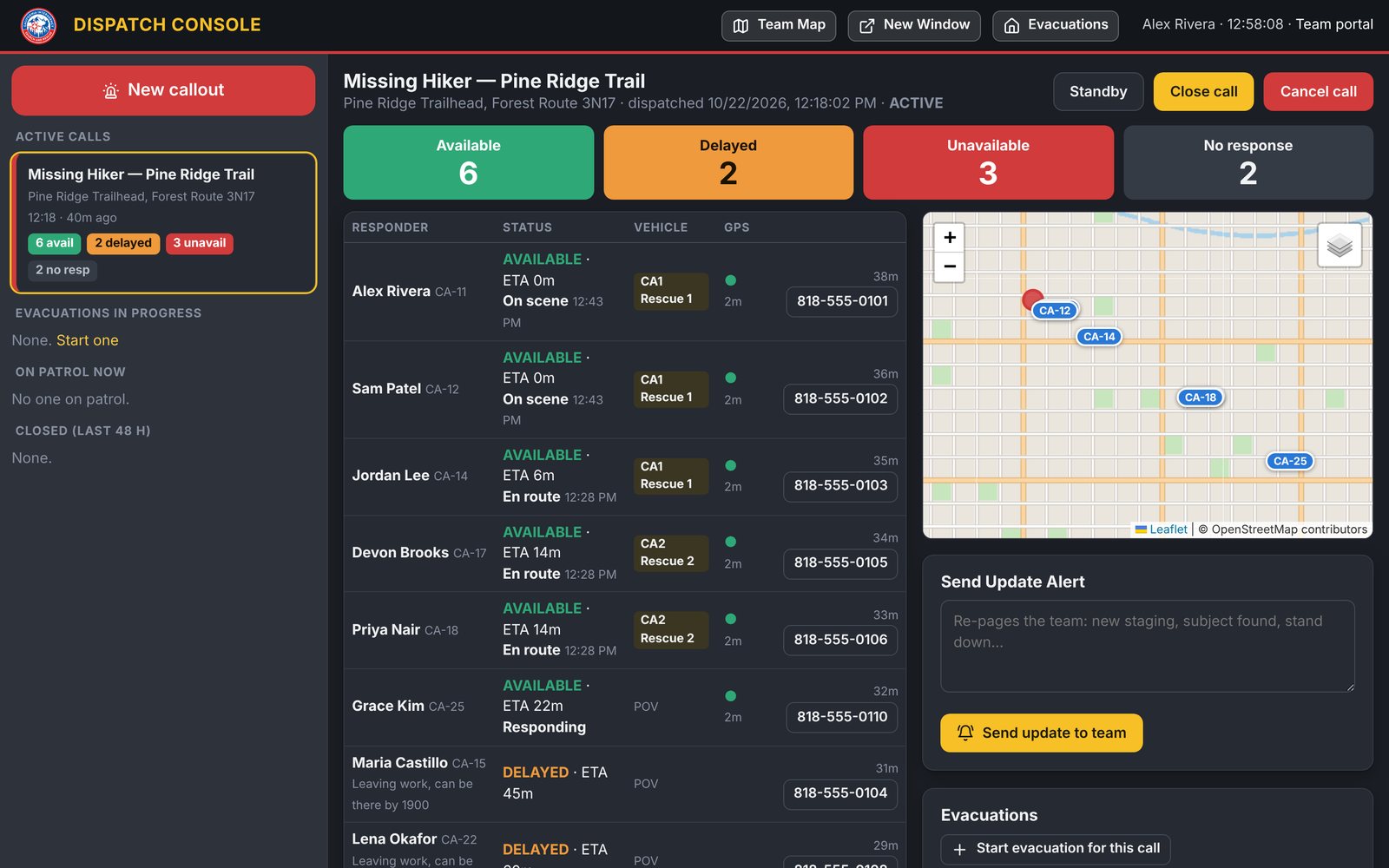The image size is (1389, 868).
Task: Click the Close call button
Action: (x=1203, y=91)
